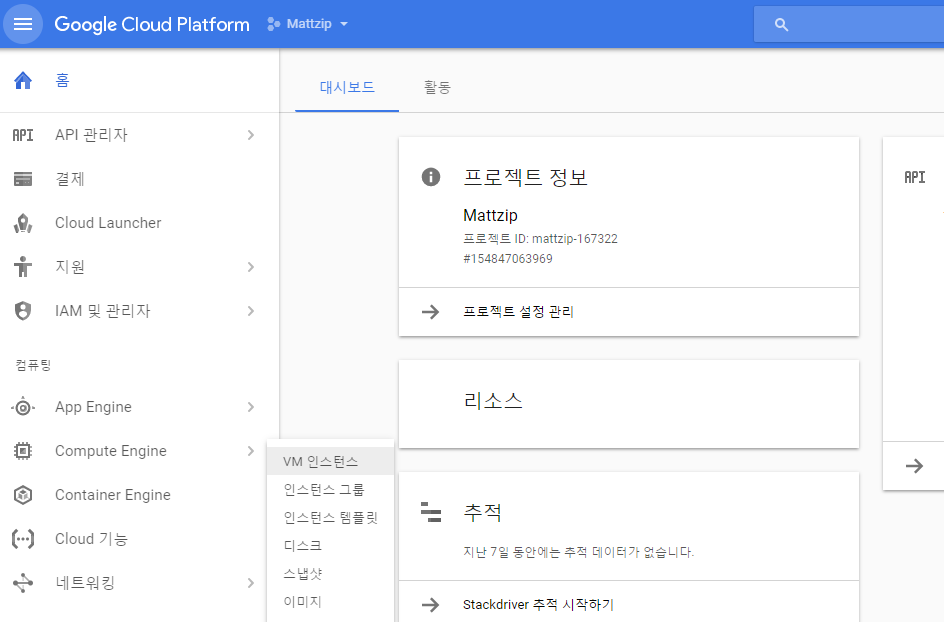944x622 pixels.
Task: Click the 컴퓨팅 section label
Action: click(x=34, y=365)
